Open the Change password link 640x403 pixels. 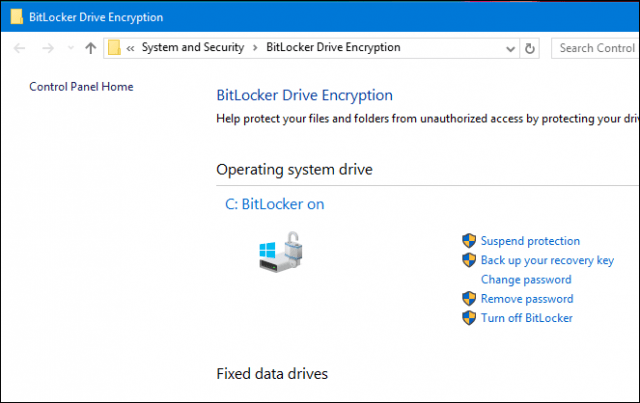coord(526,280)
